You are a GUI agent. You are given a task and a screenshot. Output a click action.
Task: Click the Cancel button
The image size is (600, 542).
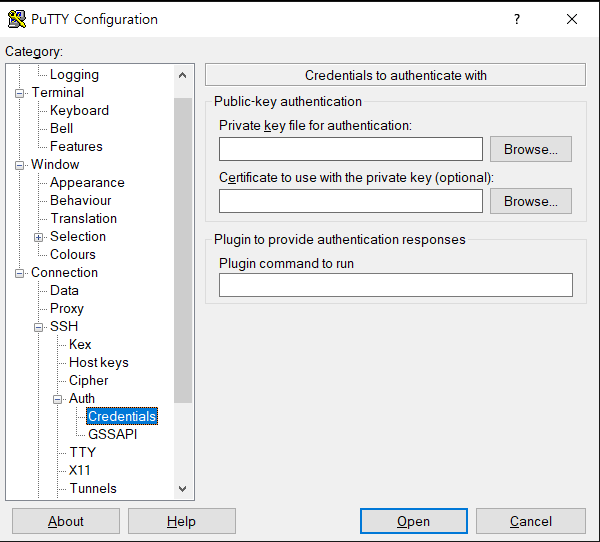click(x=531, y=521)
